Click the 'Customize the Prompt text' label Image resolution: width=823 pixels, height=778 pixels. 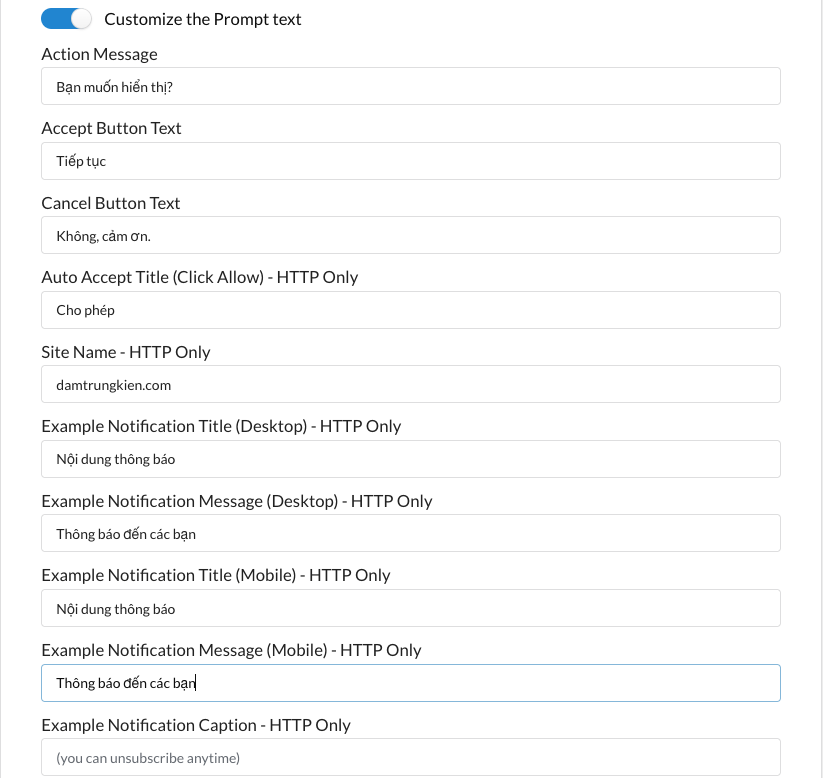pyautogui.click(x=203, y=19)
